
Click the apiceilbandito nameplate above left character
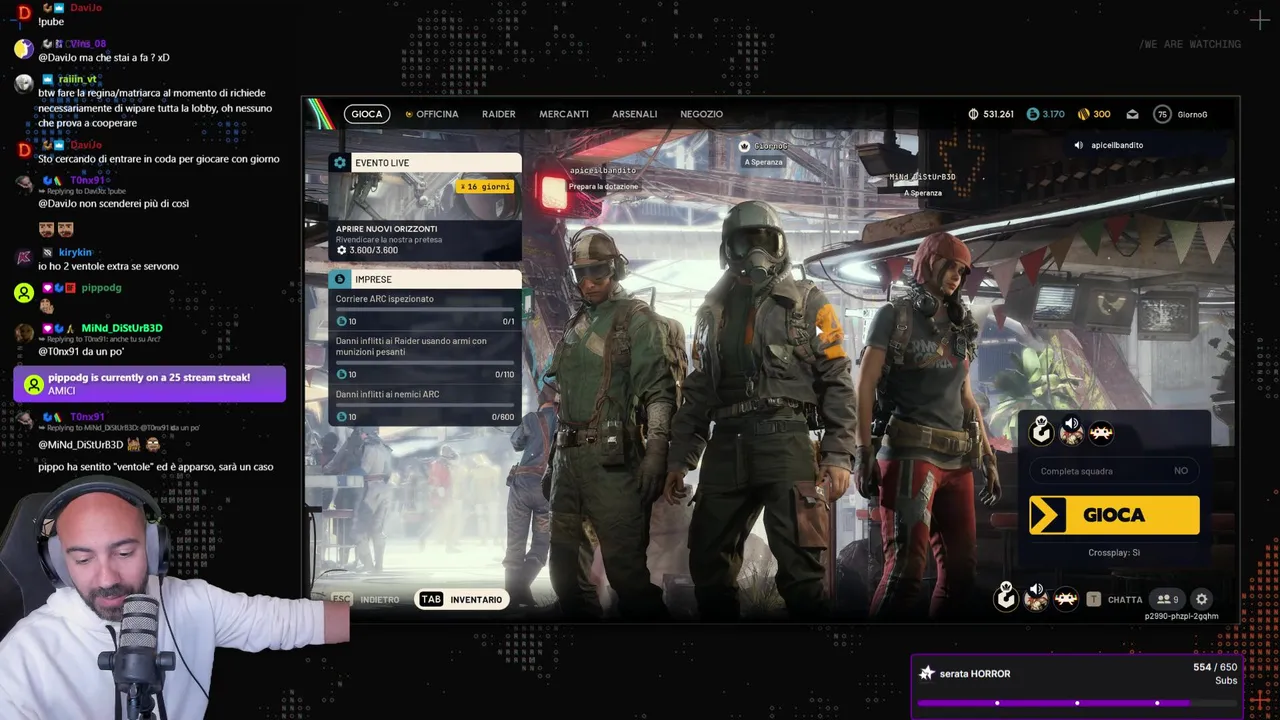[x=603, y=171]
